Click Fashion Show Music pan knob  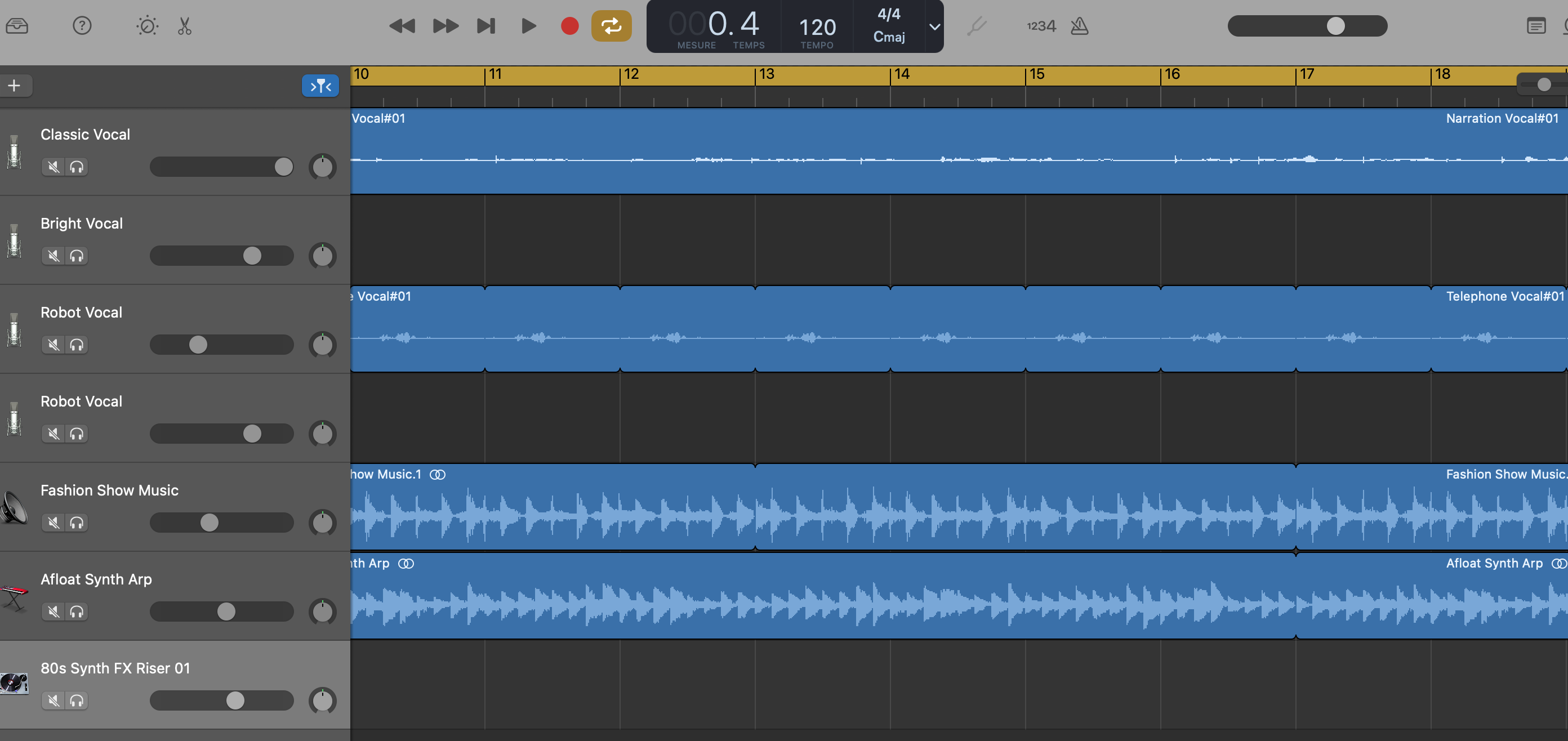pyautogui.click(x=323, y=523)
